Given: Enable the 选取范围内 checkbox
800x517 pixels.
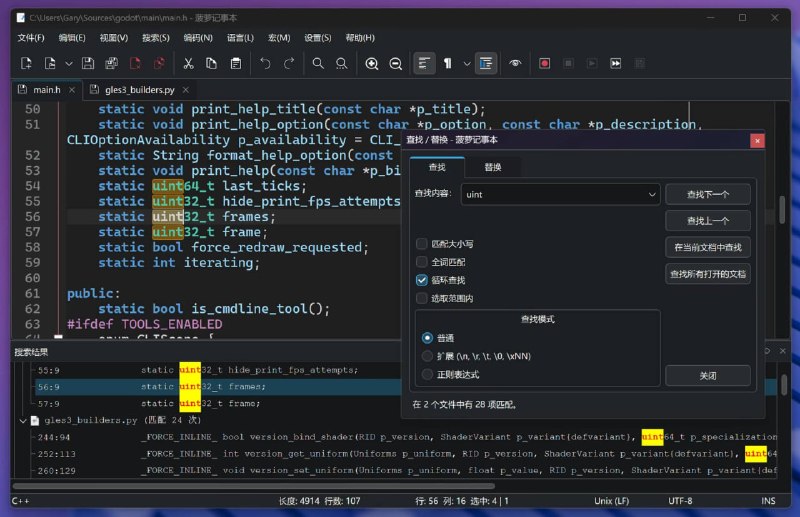Looking at the screenshot, I should pos(421,298).
